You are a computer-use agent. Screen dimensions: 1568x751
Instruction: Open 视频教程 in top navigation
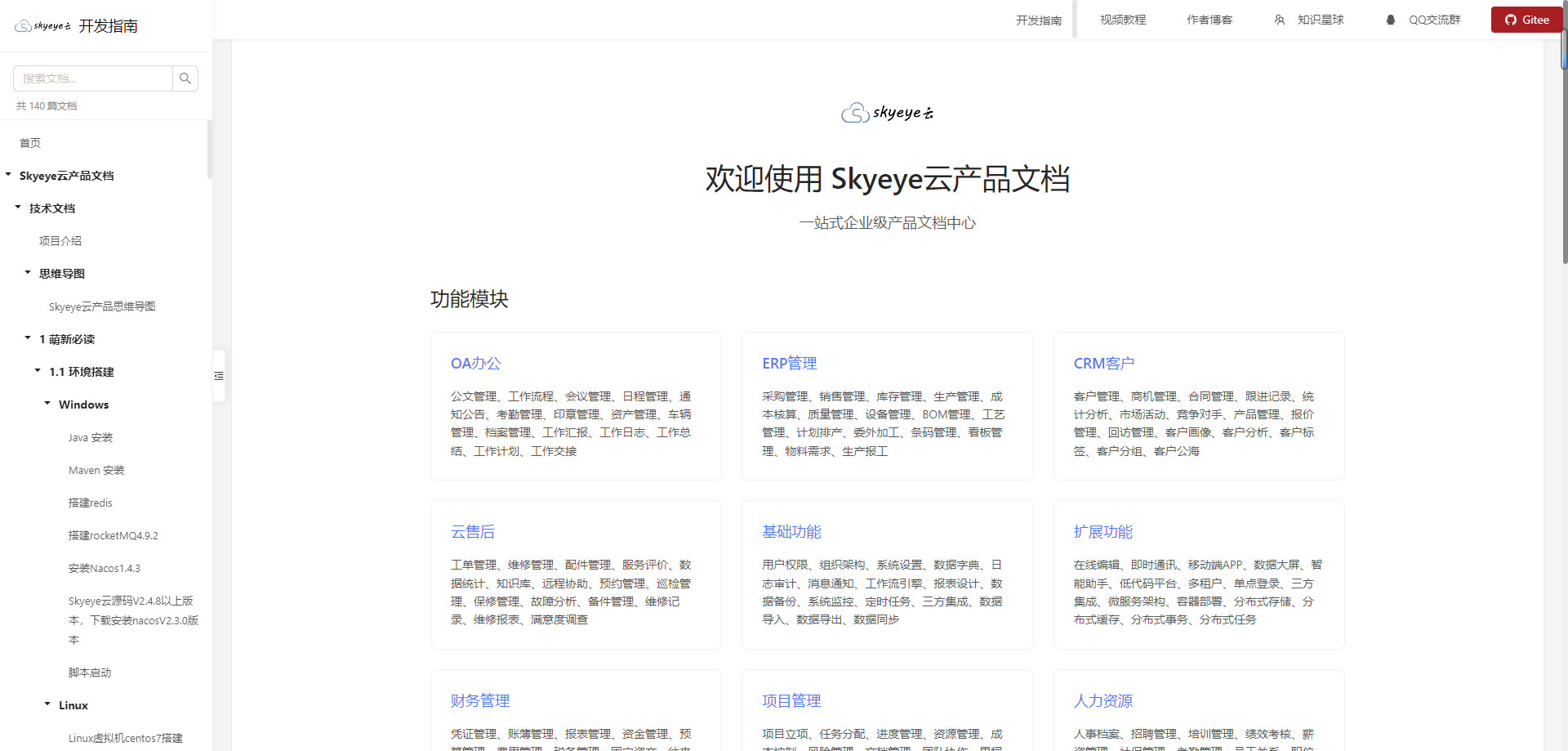pos(1123,20)
